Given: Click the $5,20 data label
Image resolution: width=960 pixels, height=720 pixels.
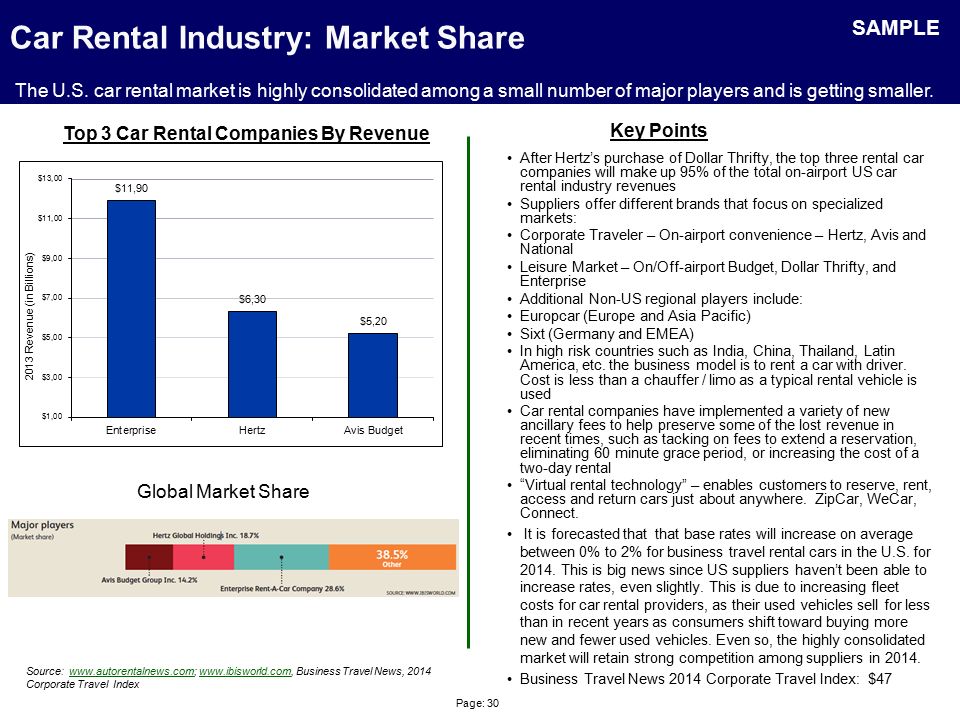Looking at the screenshot, I should (373, 321).
